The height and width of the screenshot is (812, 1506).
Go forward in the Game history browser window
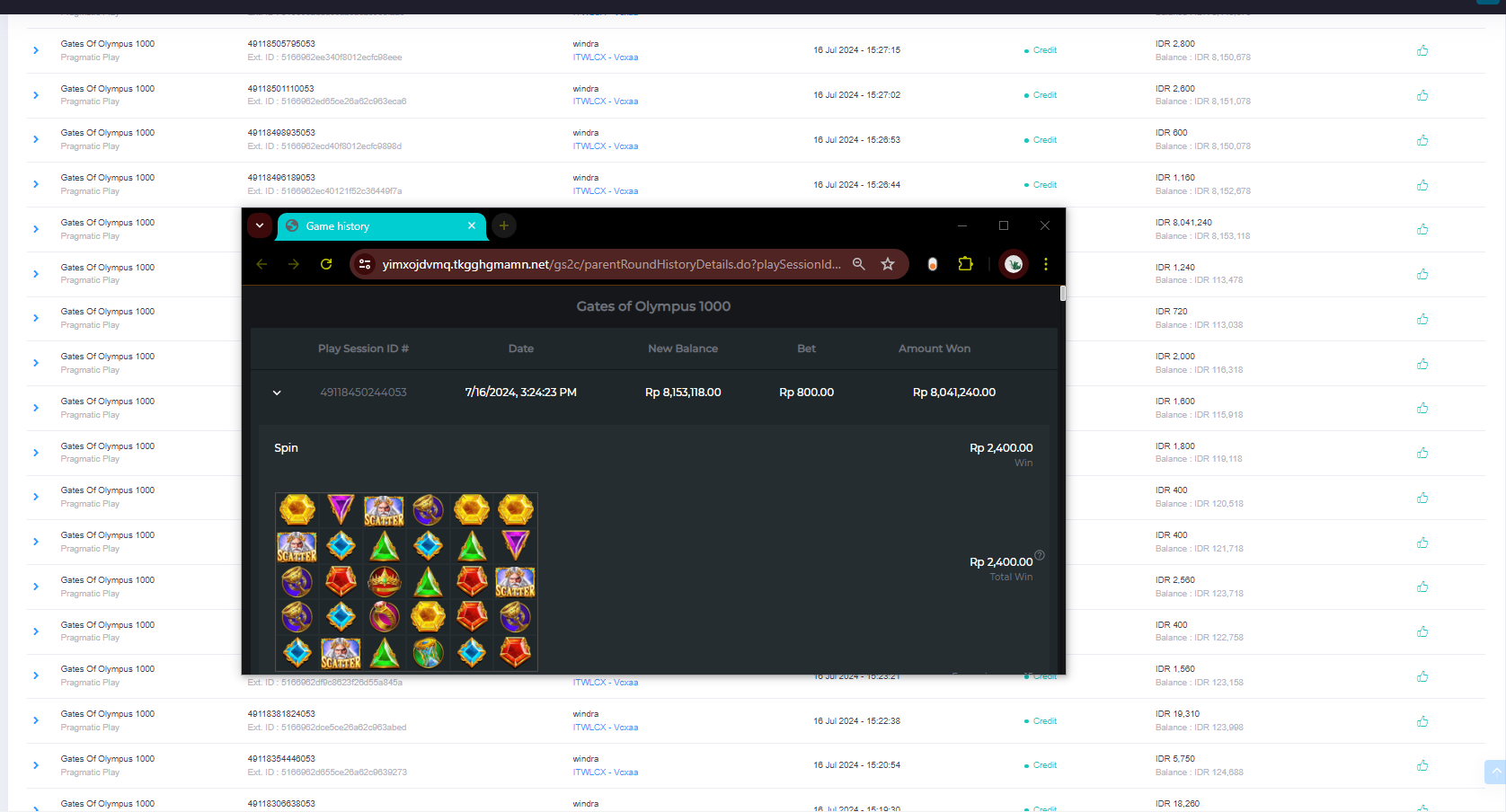point(294,264)
